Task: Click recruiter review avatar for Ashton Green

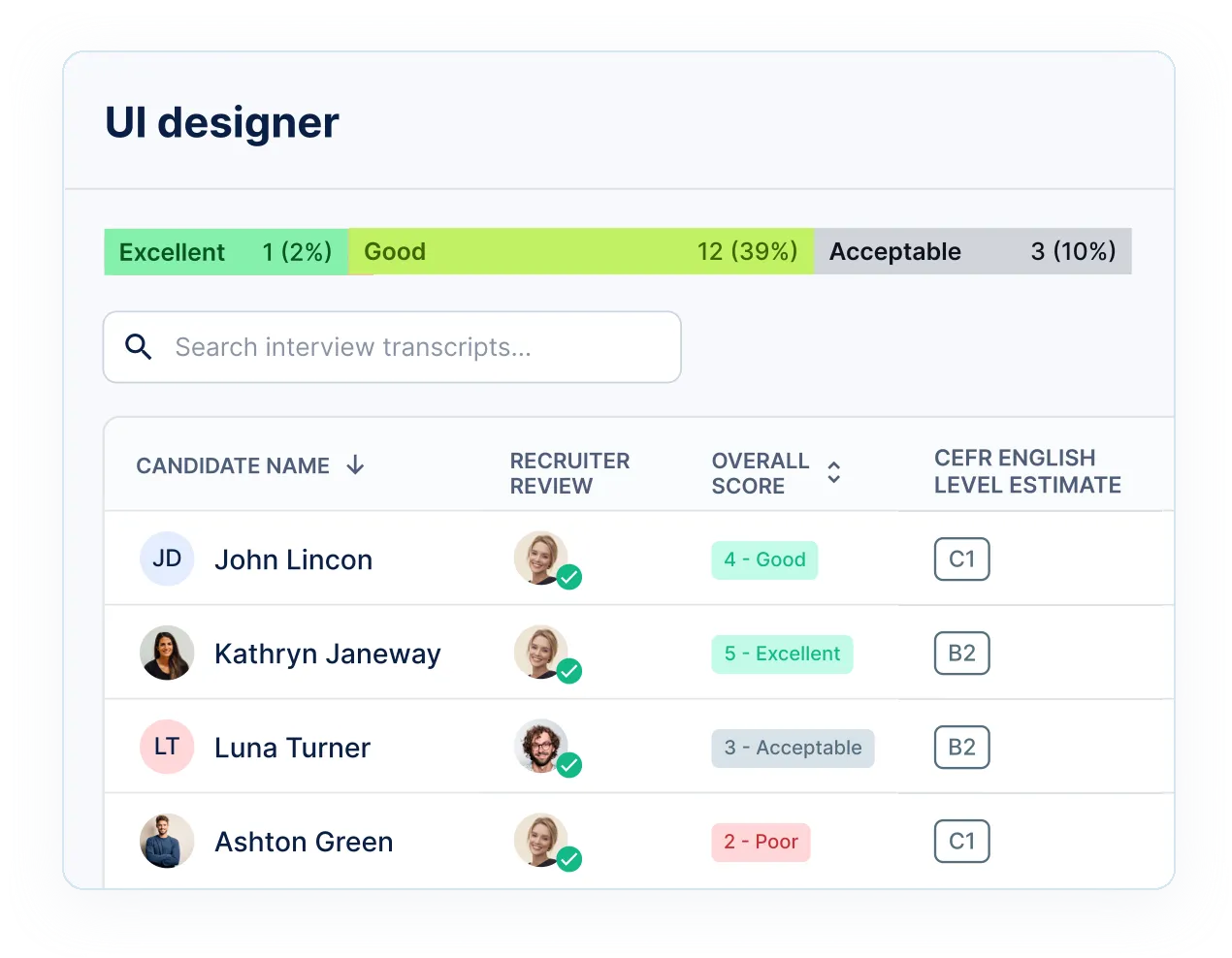Action: 541,841
